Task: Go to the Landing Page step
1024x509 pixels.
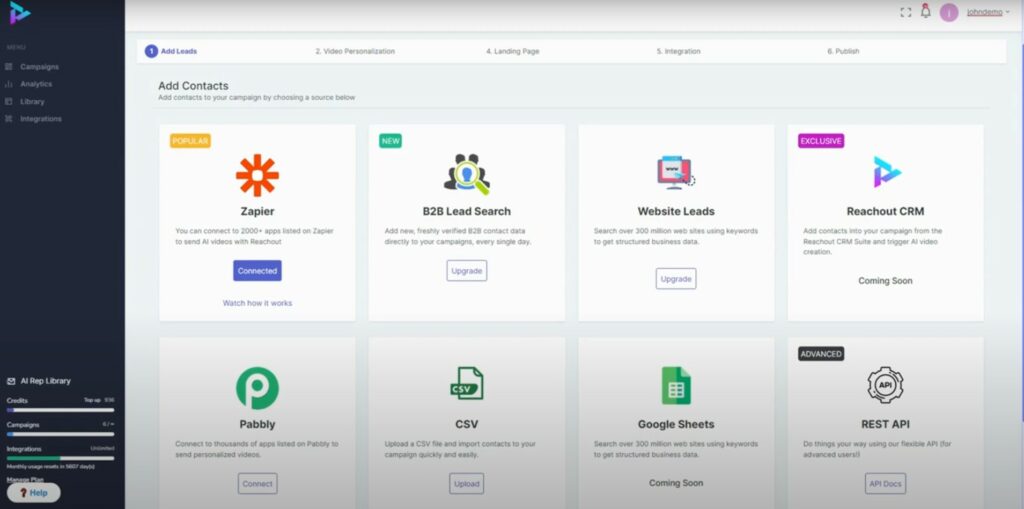Action: point(513,51)
